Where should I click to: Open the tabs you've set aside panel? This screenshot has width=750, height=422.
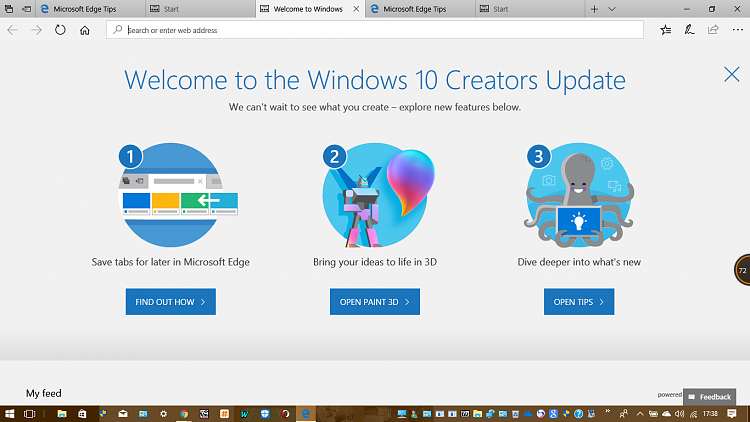pos(9,9)
